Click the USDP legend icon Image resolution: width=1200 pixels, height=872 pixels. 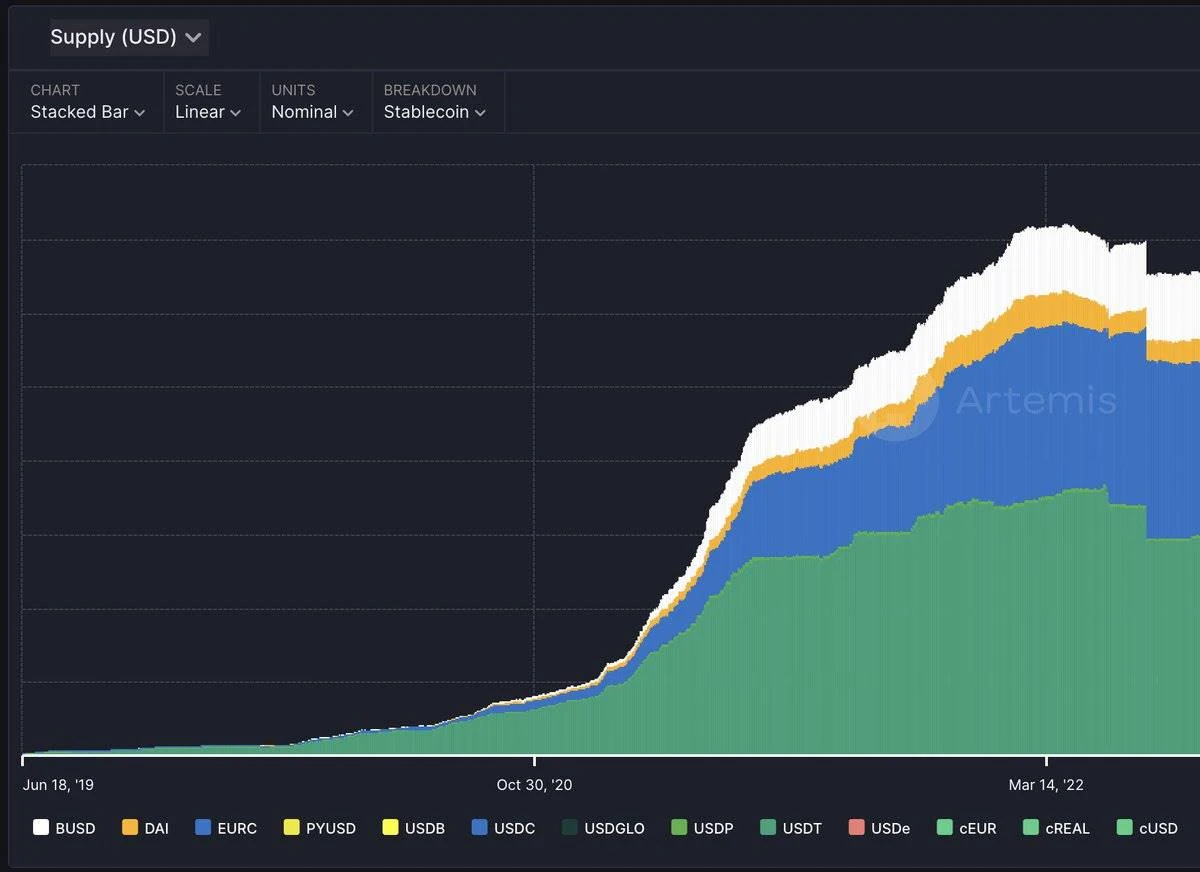tap(680, 828)
